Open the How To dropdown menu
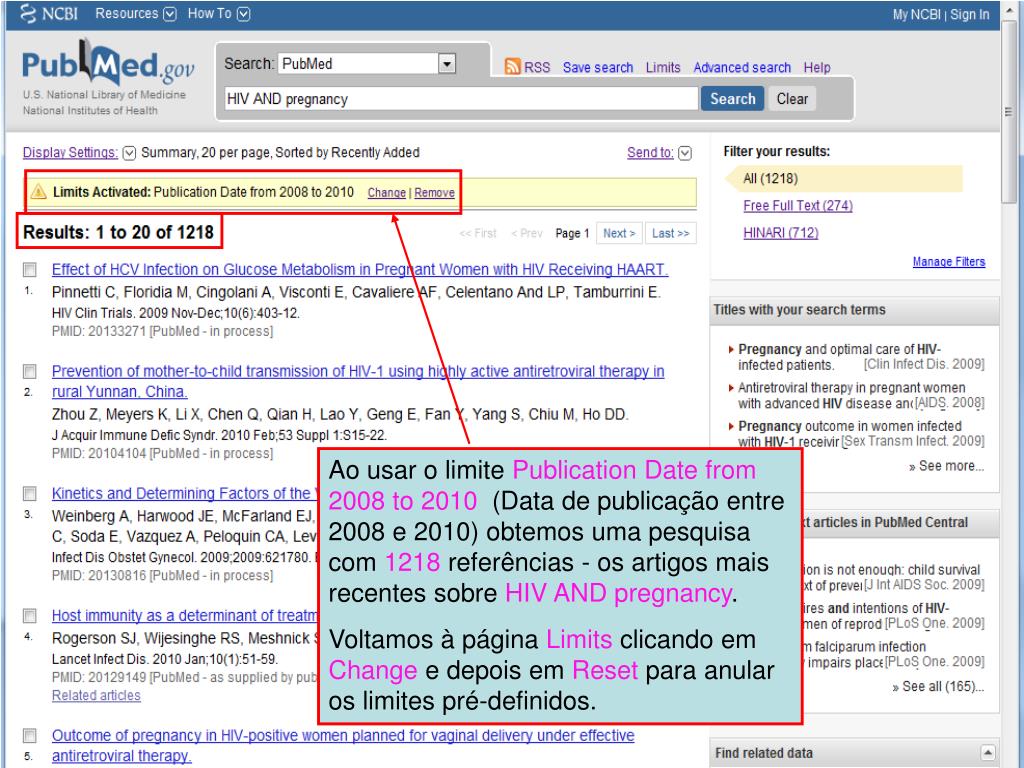The image size is (1024, 768). click(x=218, y=13)
